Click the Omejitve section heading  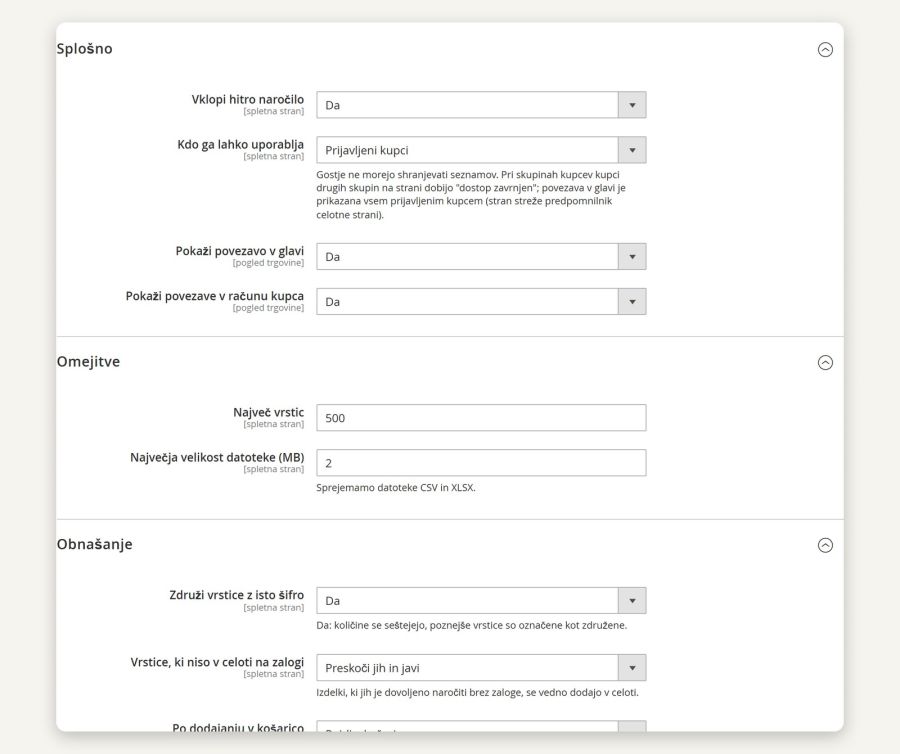[x=88, y=362]
